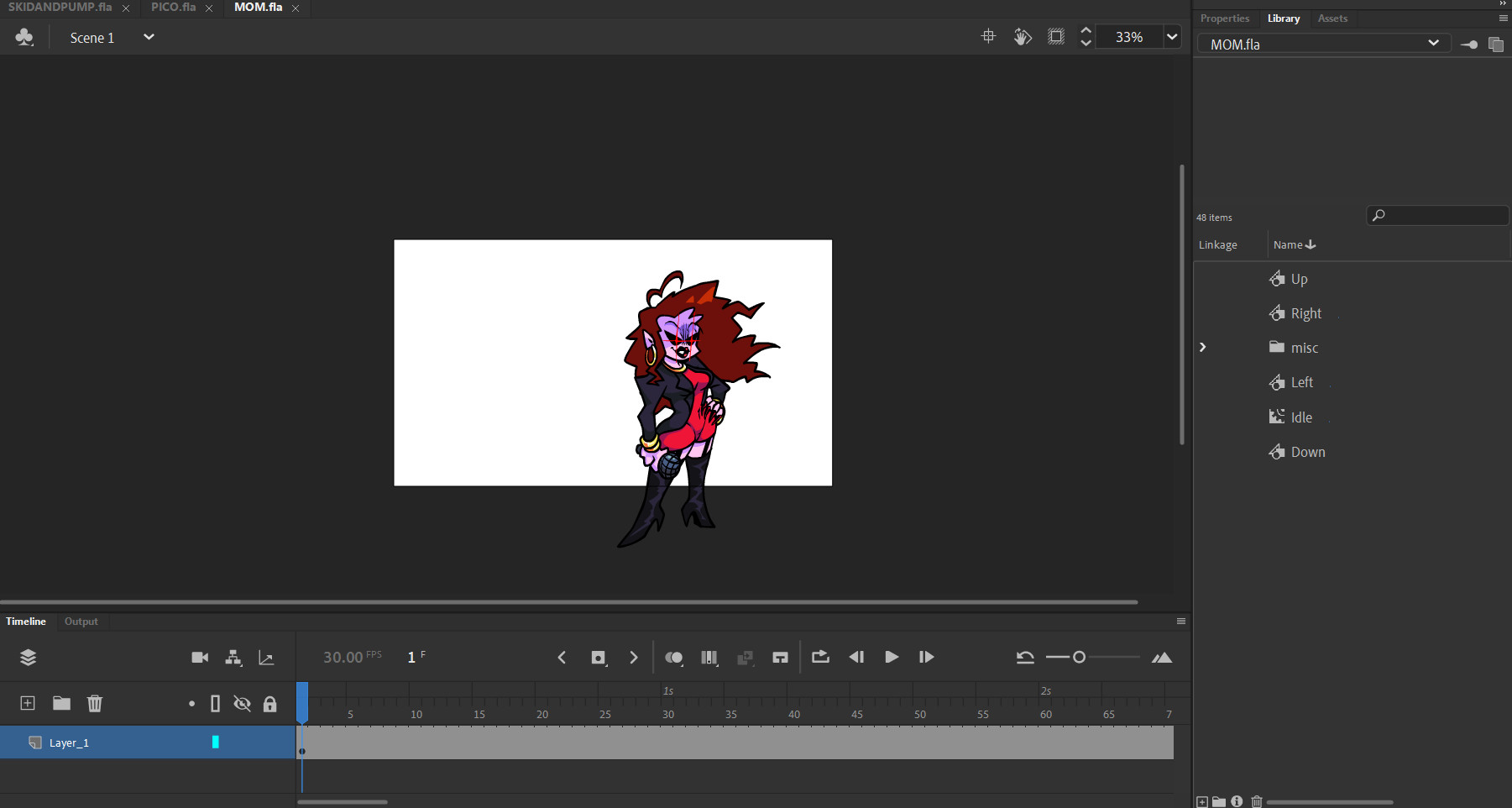Viewport: 1512px width, 808px height.
Task: Lock all layers
Action: pos(269,703)
